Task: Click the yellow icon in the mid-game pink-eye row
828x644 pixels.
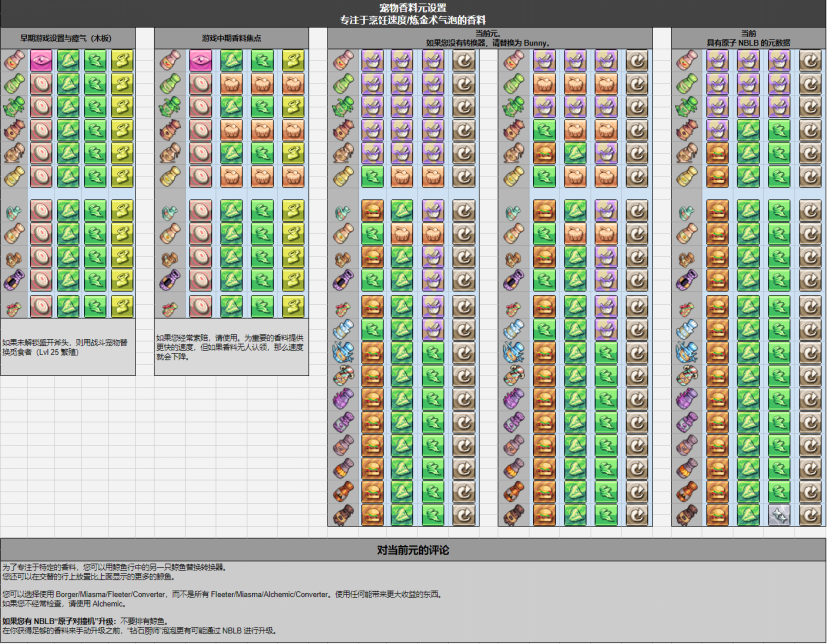Action: point(293,61)
